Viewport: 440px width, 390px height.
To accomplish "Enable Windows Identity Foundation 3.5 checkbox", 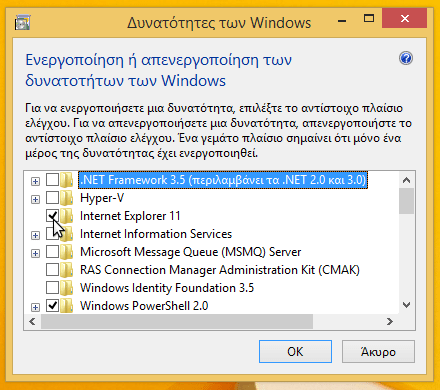I will click(52, 288).
